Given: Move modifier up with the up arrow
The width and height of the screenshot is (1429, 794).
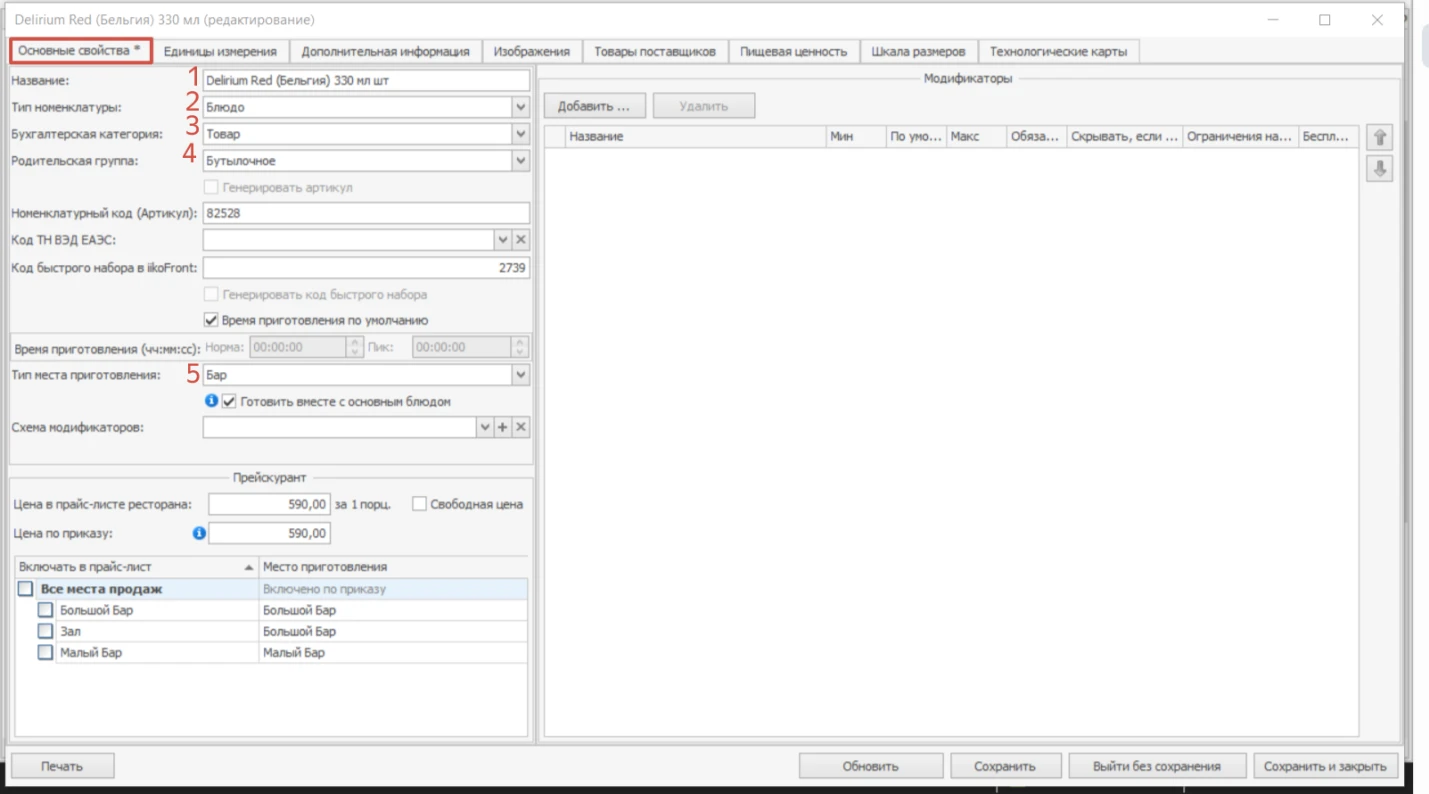Looking at the screenshot, I should pos(1380,138).
